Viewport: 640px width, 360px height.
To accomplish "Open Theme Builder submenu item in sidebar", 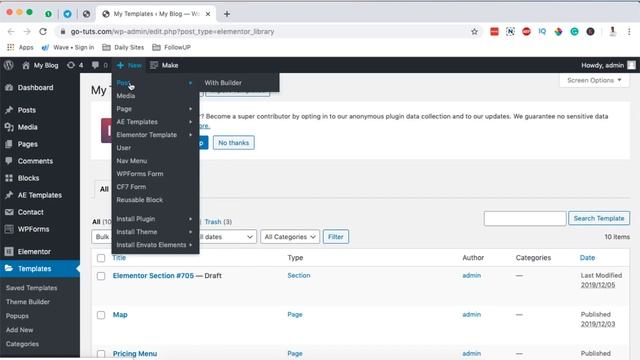I will (28, 302).
